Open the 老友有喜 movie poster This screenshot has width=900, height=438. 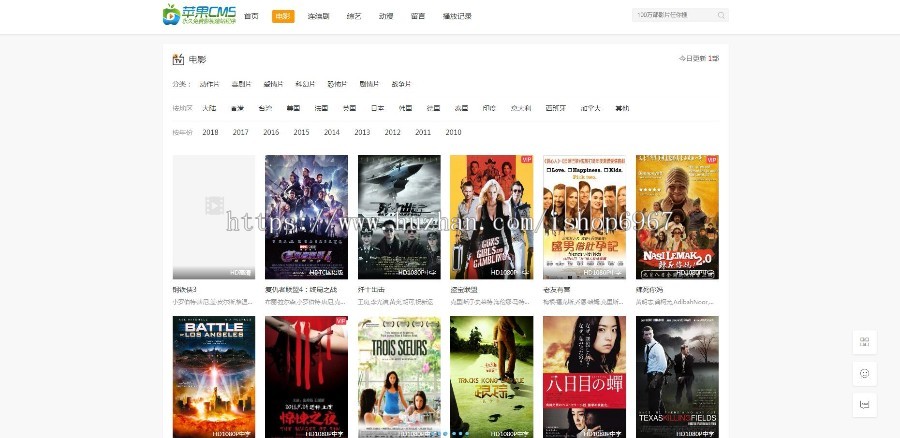coord(584,217)
